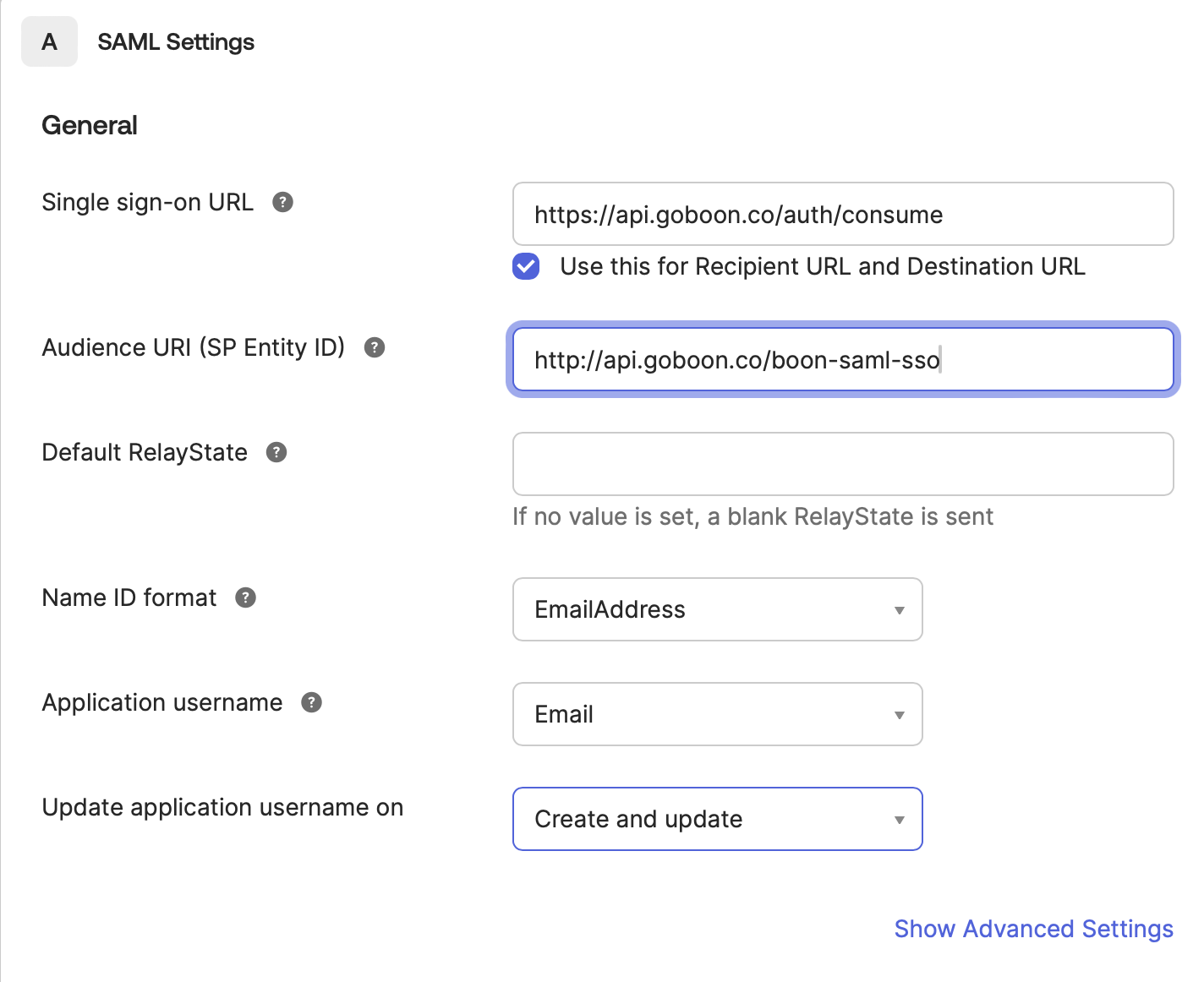Screen dimensions: 1204x982
Task: Open the Name ID format dropdown
Action: click(716, 609)
